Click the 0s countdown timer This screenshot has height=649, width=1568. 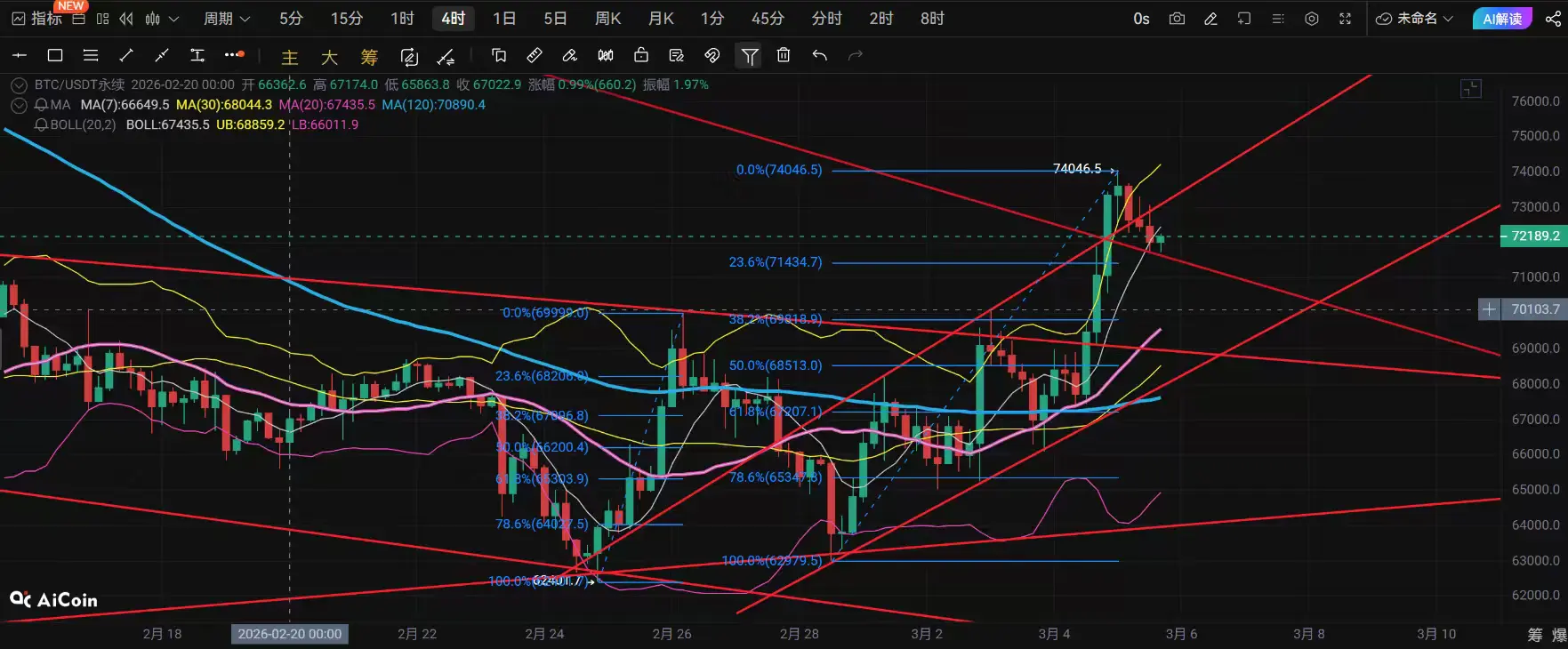click(x=1141, y=19)
